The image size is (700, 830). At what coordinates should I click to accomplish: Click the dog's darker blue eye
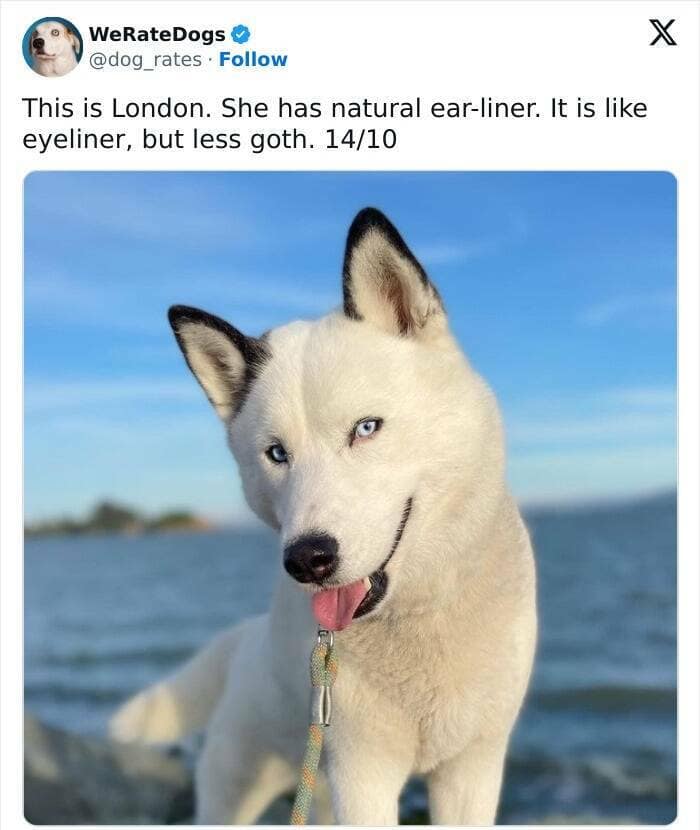[x=277, y=454]
